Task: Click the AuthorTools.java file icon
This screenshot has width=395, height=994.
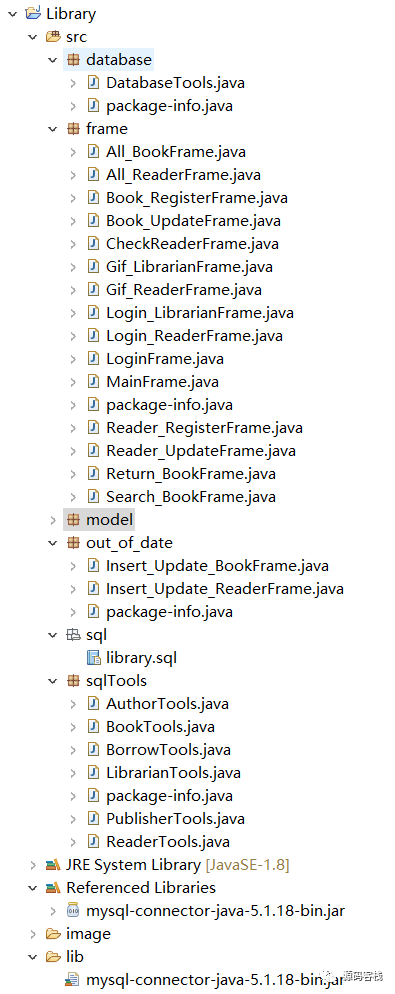Action: point(94,704)
